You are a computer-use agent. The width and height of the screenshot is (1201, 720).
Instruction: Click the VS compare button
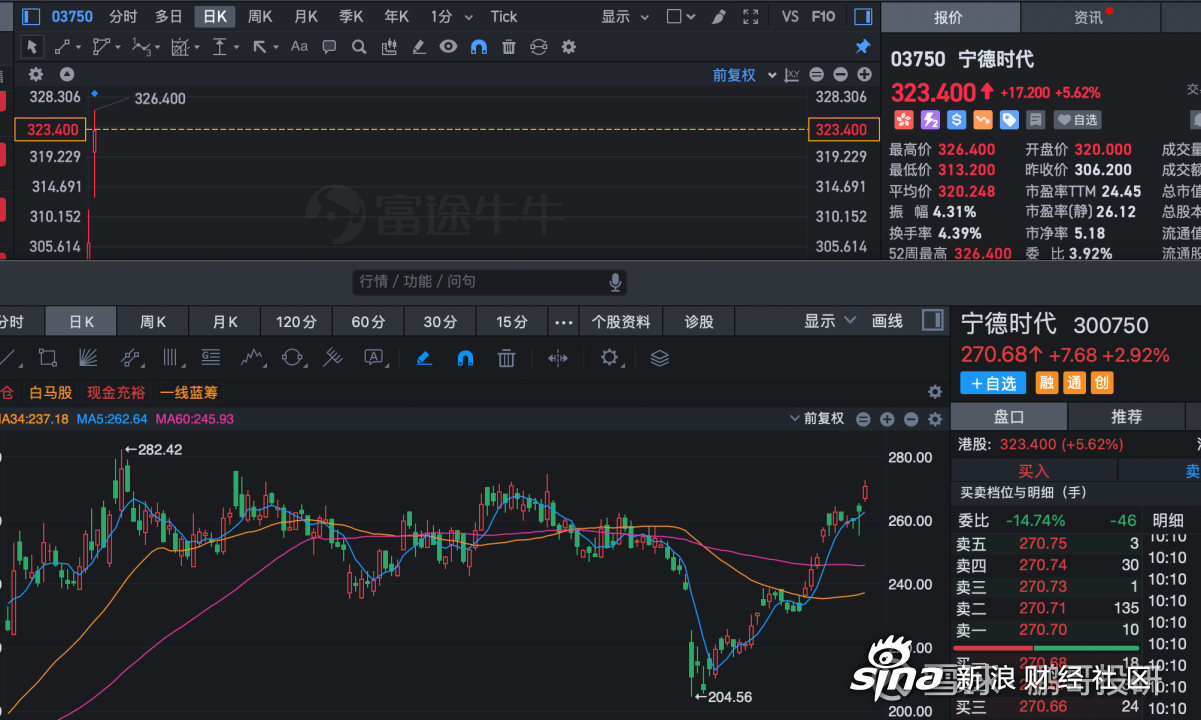(x=790, y=16)
